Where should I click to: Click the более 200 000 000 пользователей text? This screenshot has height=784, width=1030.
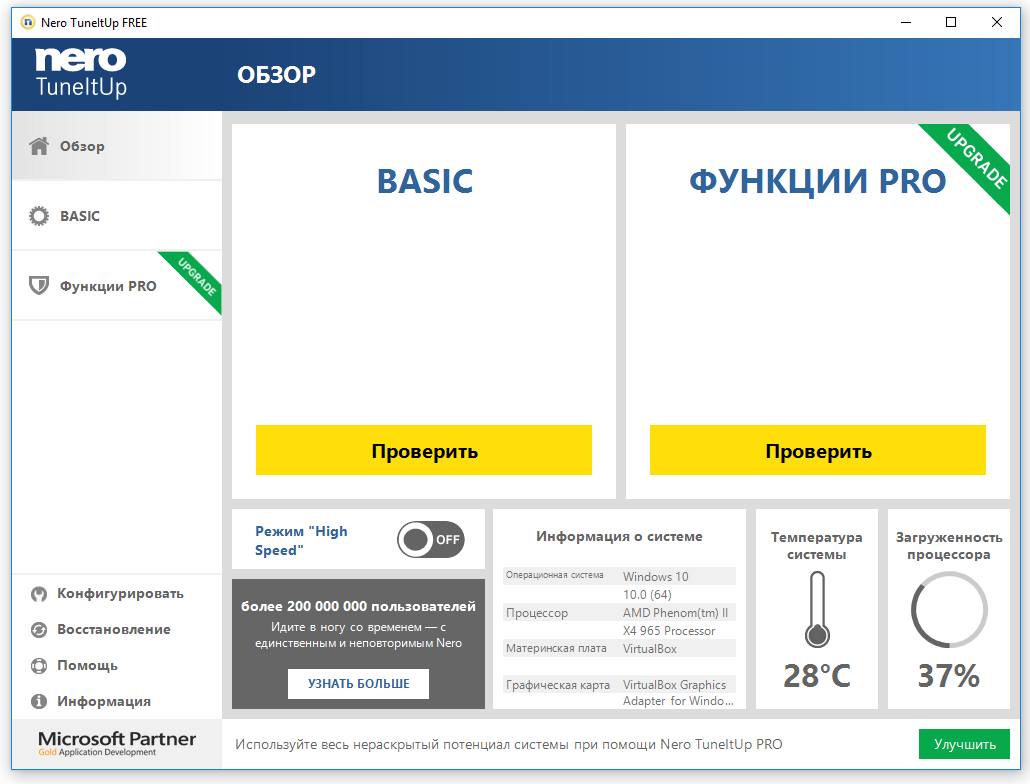tap(358, 606)
